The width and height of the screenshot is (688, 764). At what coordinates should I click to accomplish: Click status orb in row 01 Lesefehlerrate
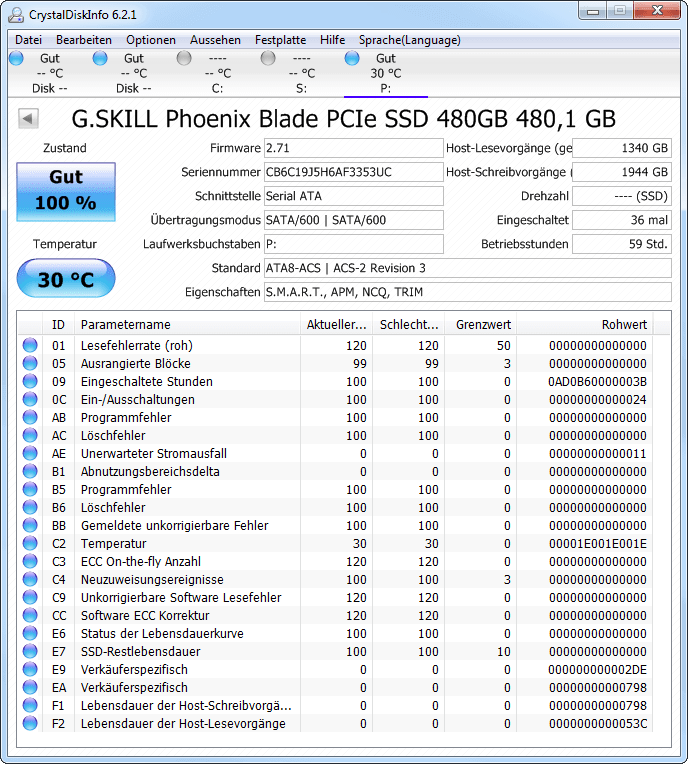click(x=30, y=345)
